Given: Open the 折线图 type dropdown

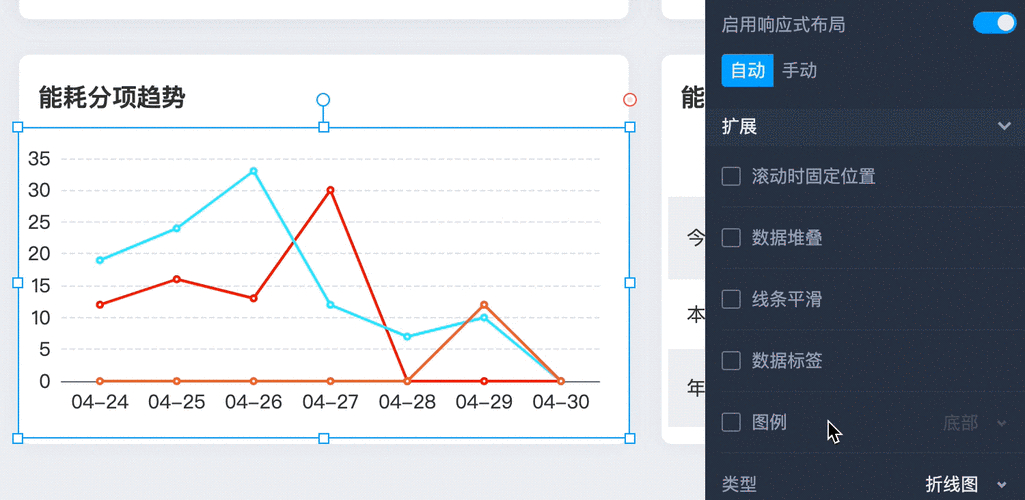Looking at the screenshot, I should point(964,485).
